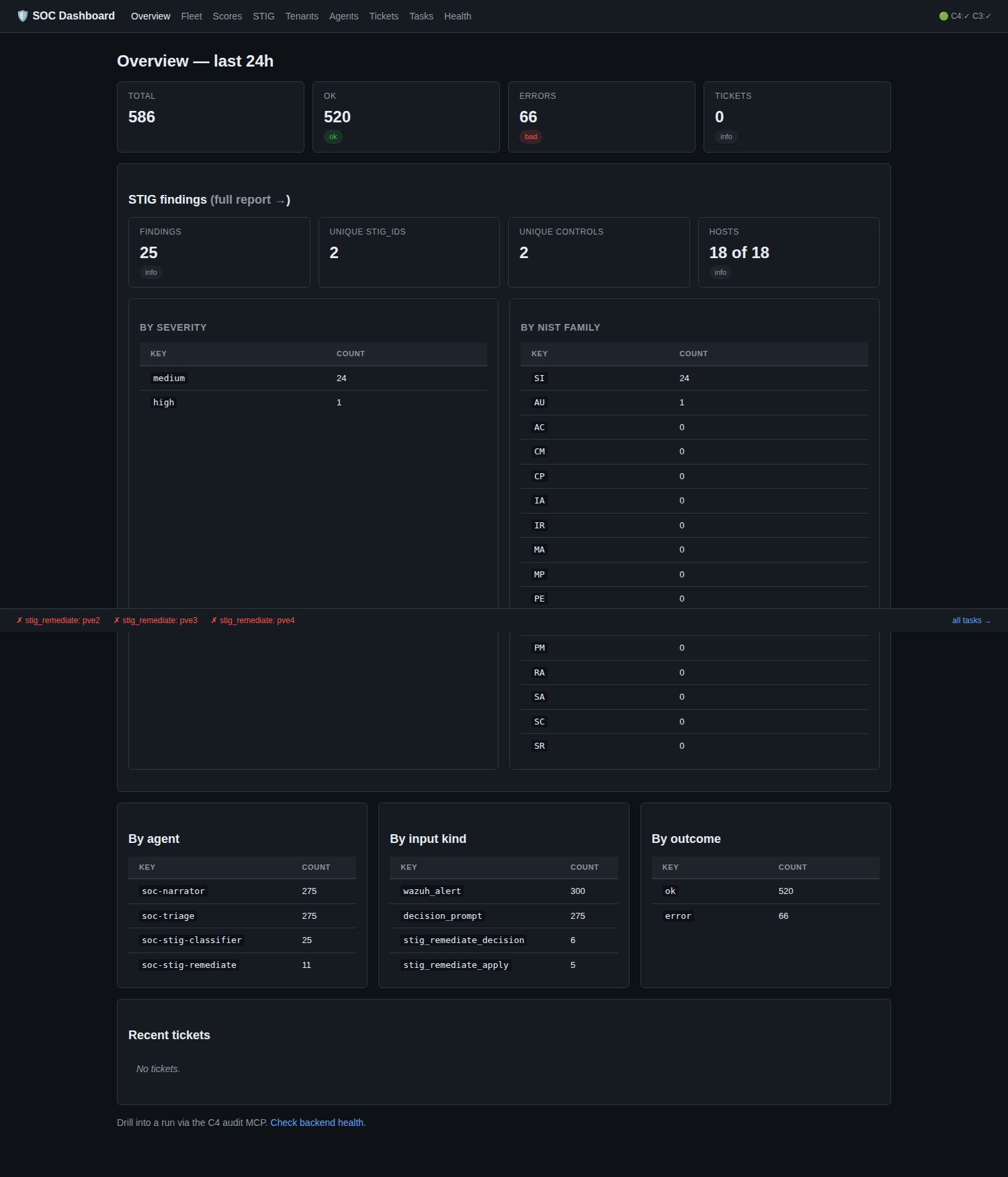Screen dimensions: 1008x1177
Task: Click the soc-triage agent key
Action: (168, 916)
